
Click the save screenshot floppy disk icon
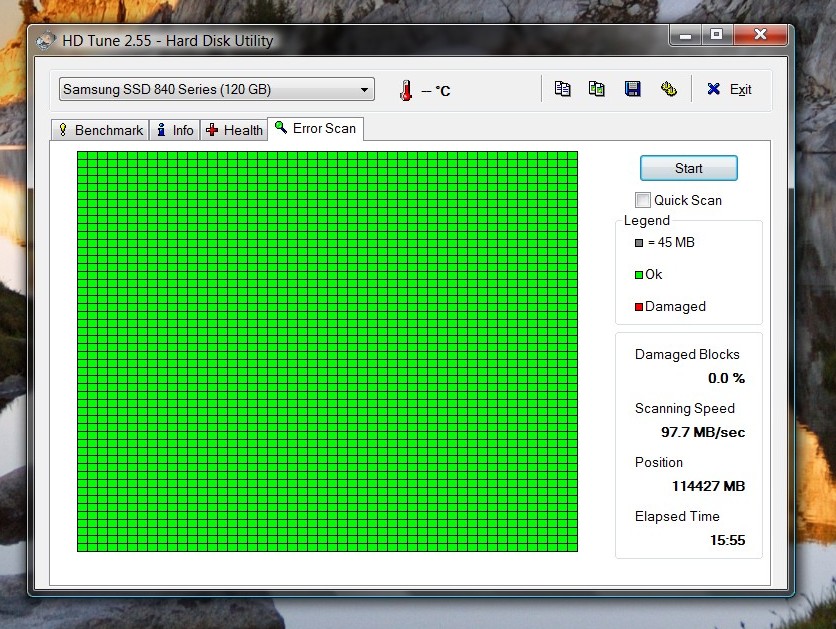coord(632,88)
